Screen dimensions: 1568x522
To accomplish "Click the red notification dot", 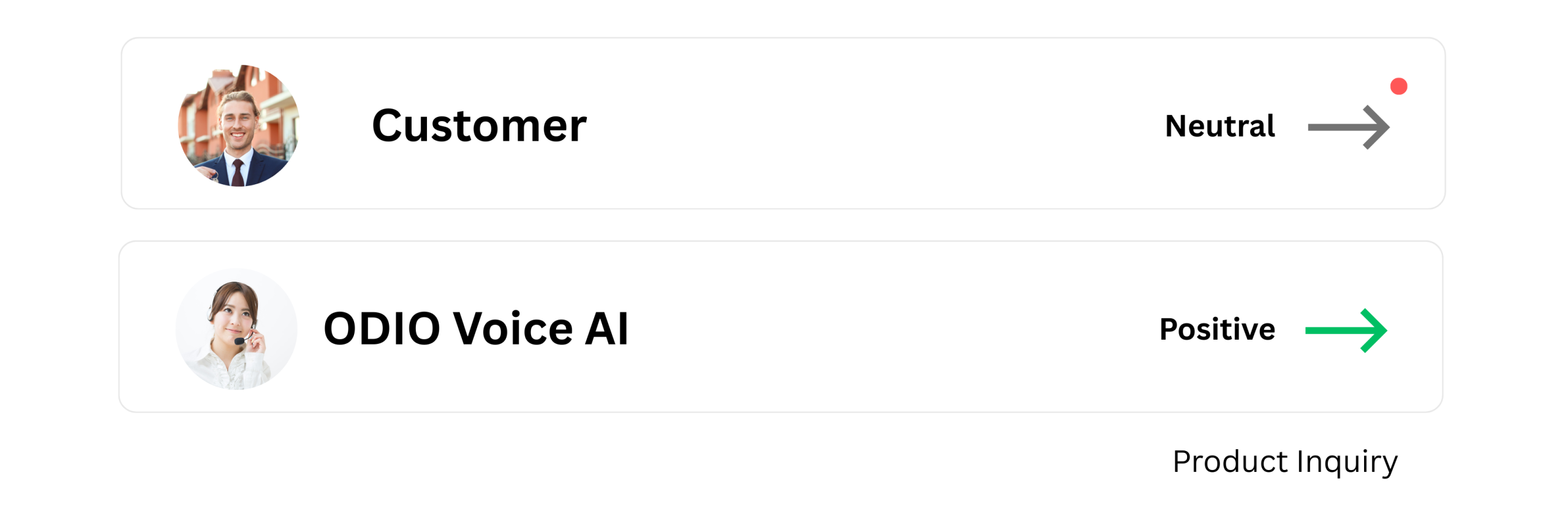I will coord(1398,86).
